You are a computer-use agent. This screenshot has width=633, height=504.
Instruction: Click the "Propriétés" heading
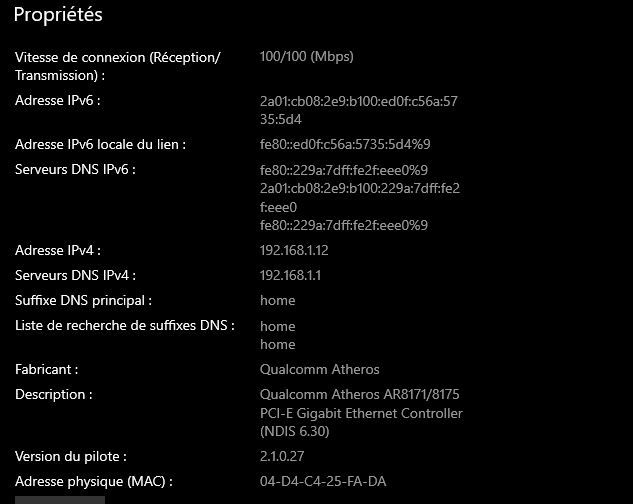coord(58,15)
